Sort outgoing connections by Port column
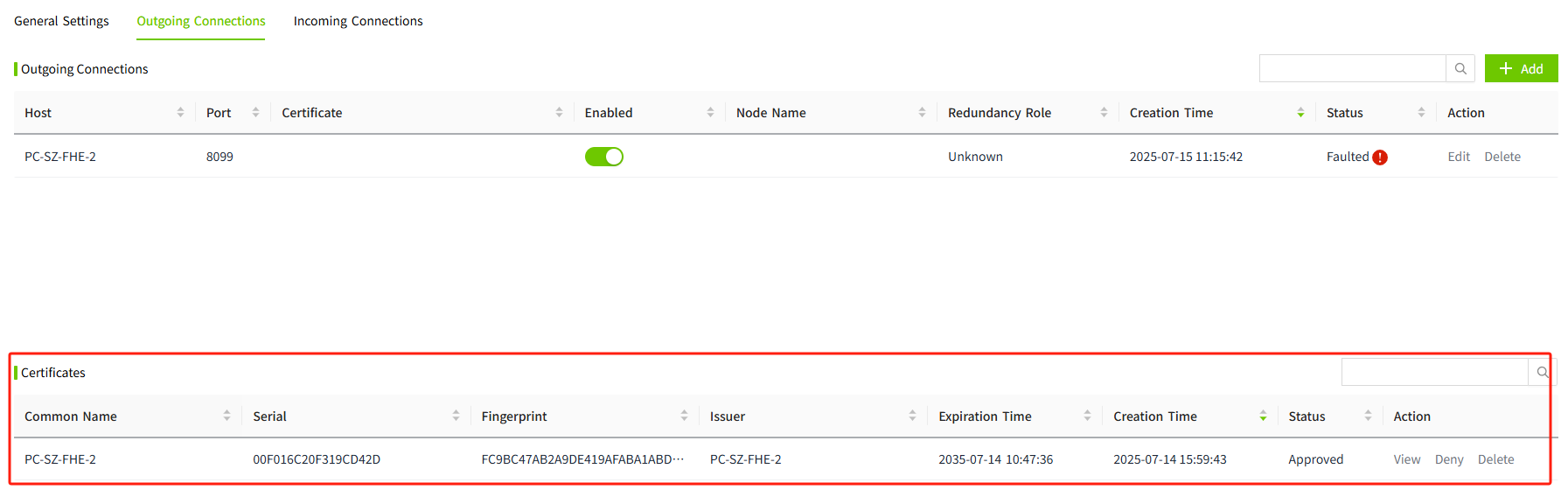This screenshot has width=1568, height=504. [x=255, y=113]
